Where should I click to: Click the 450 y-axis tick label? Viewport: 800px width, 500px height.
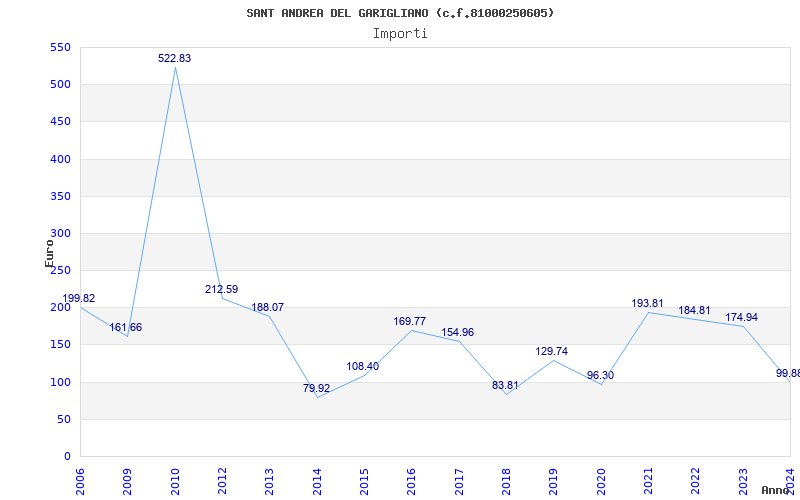click(x=60, y=122)
